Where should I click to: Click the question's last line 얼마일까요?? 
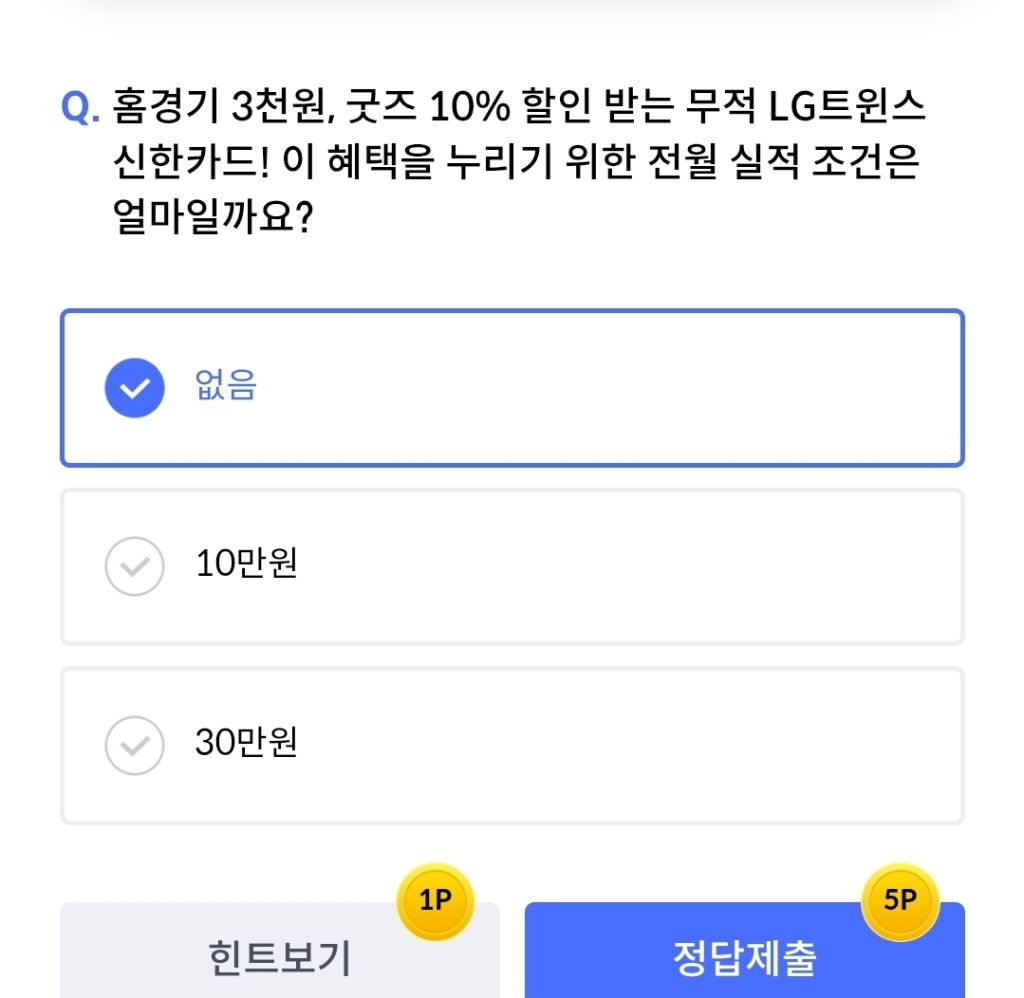click(215, 218)
